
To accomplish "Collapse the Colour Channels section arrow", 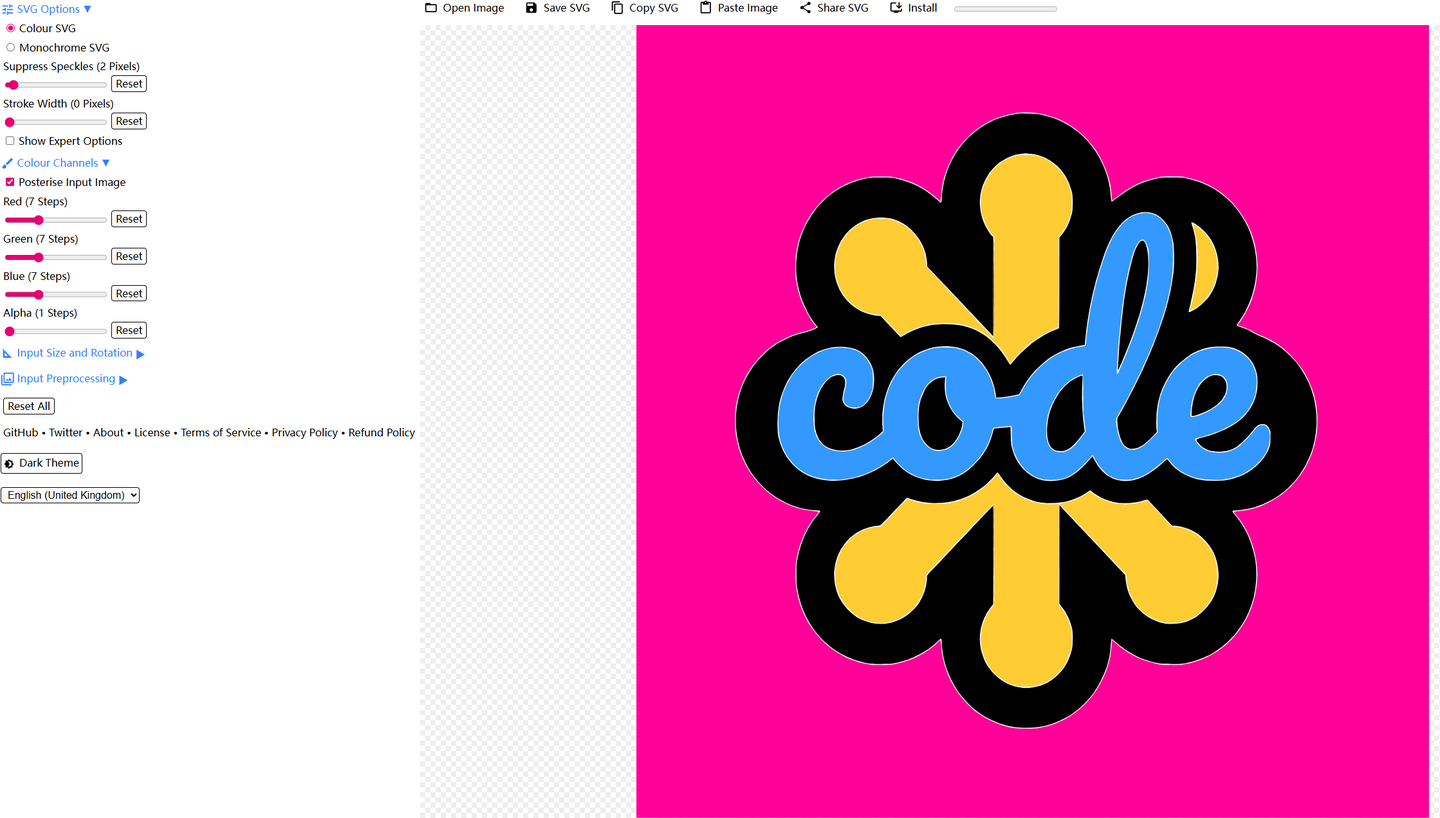I will 106,163.
